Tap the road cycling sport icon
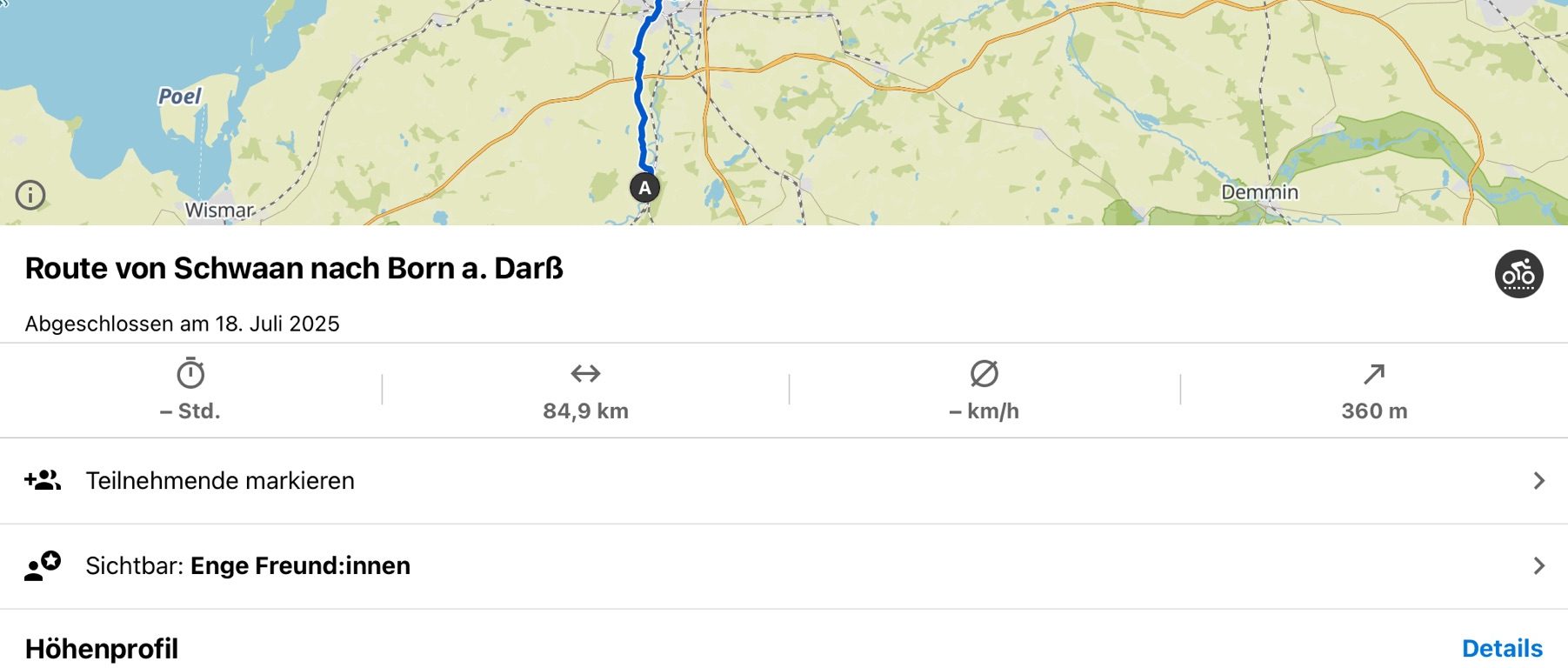 click(x=1518, y=274)
